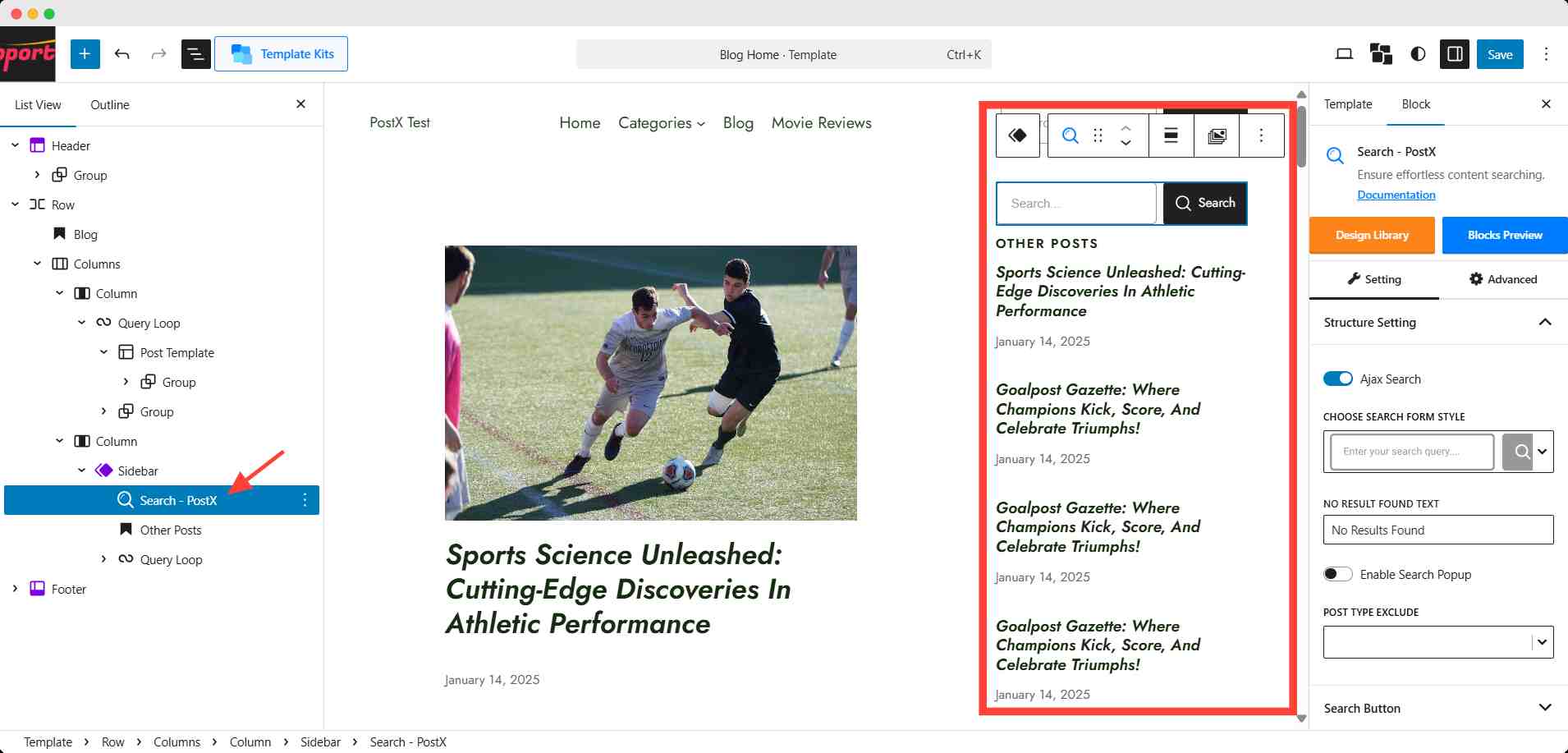Viewport: 1568px width, 753px height.
Task: Click the Design Library button
Action: pos(1372,235)
